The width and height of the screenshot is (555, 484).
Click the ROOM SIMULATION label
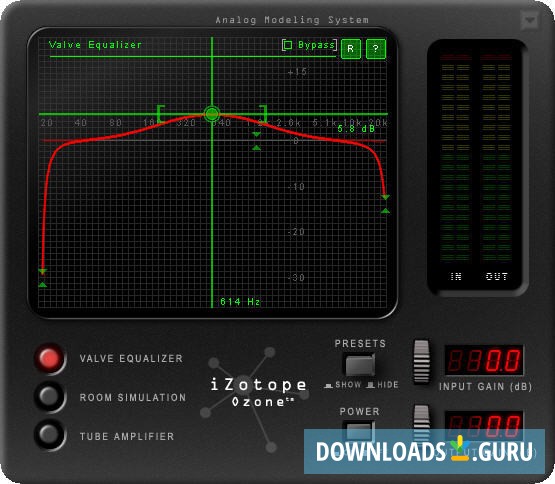tap(133, 398)
